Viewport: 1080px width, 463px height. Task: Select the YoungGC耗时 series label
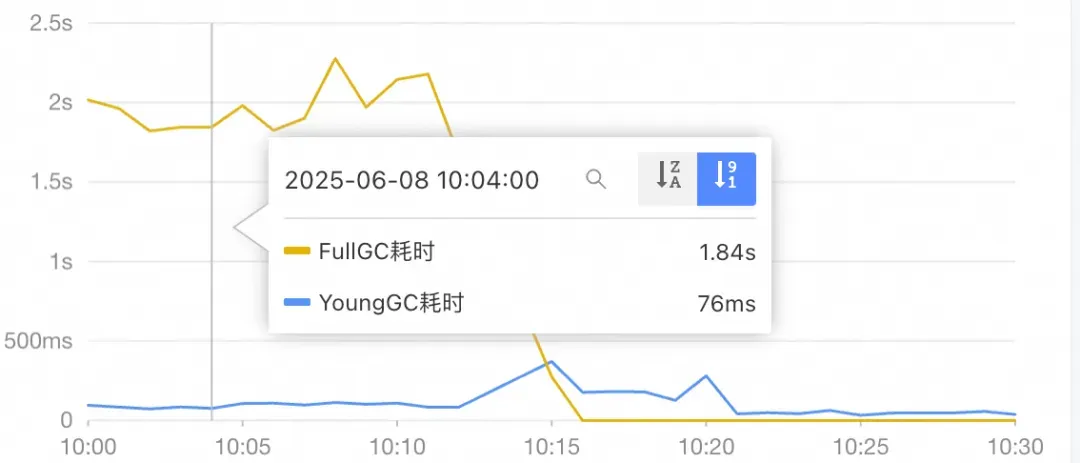pyautogui.click(x=391, y=303)
